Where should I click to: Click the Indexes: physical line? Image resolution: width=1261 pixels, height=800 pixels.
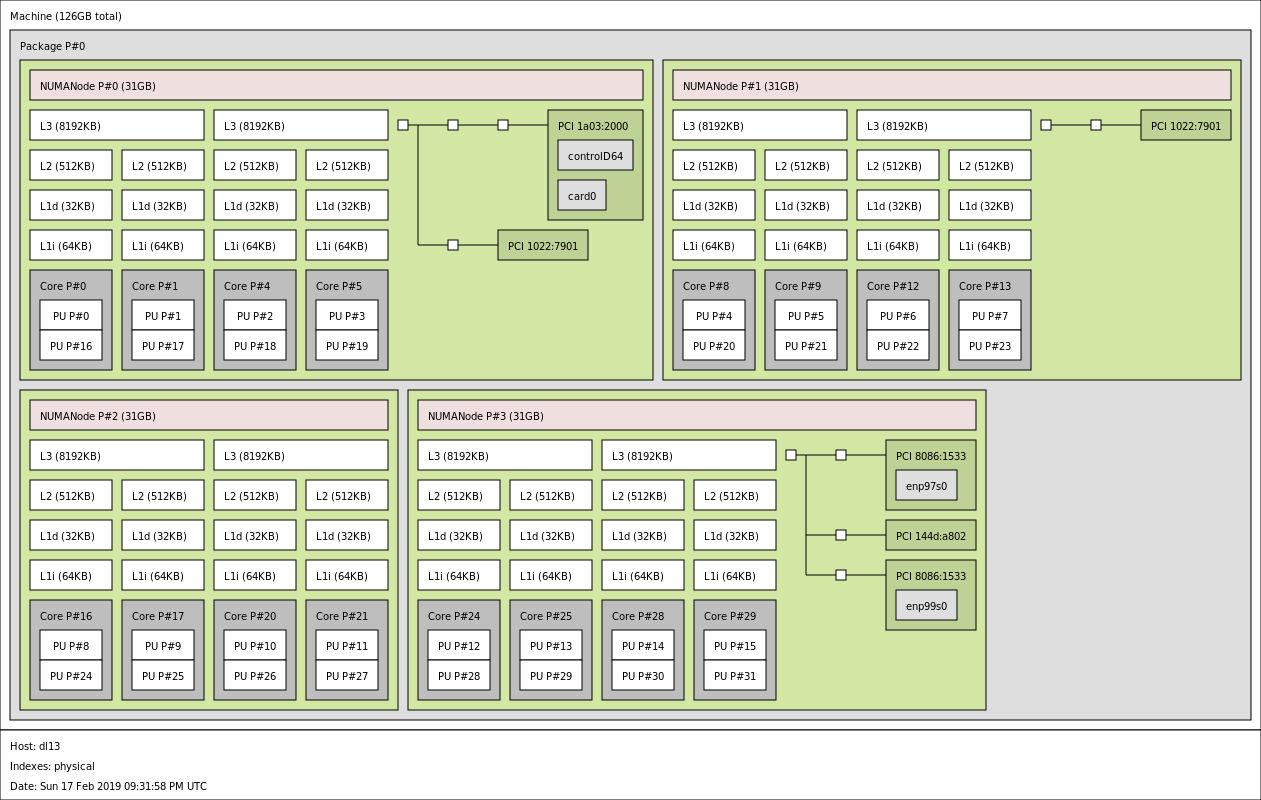click(x=52, y=767)
